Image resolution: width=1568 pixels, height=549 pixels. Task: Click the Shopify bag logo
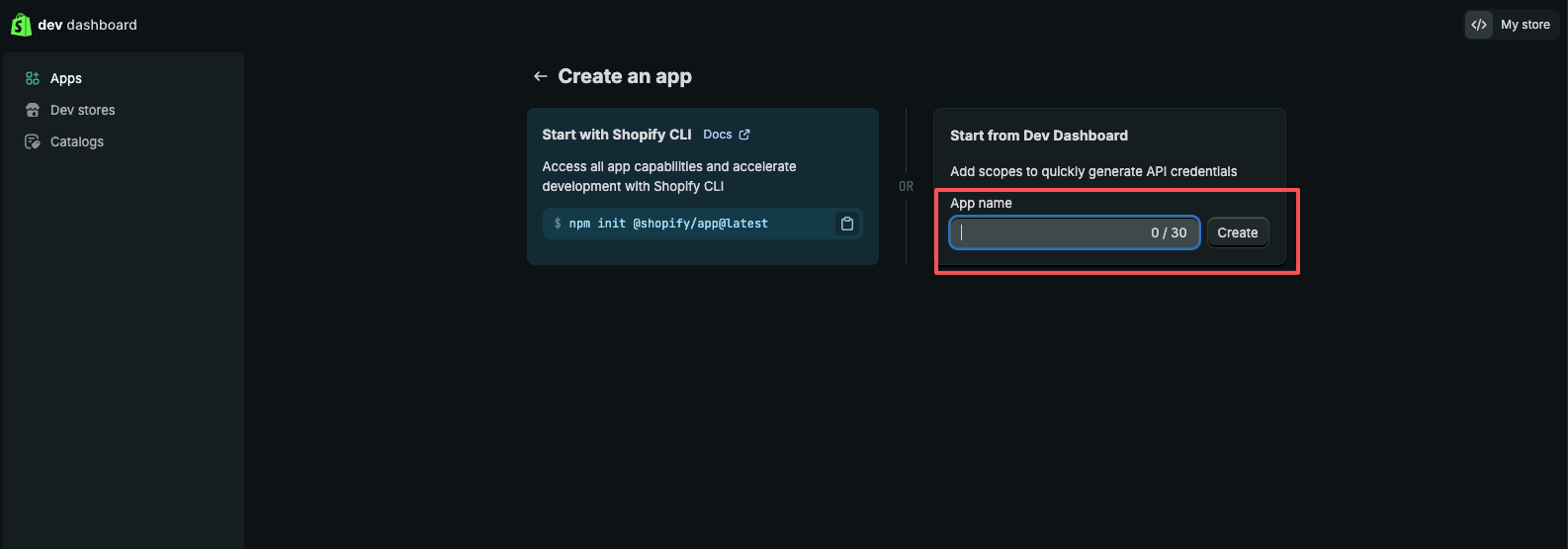tap(21, 25)
